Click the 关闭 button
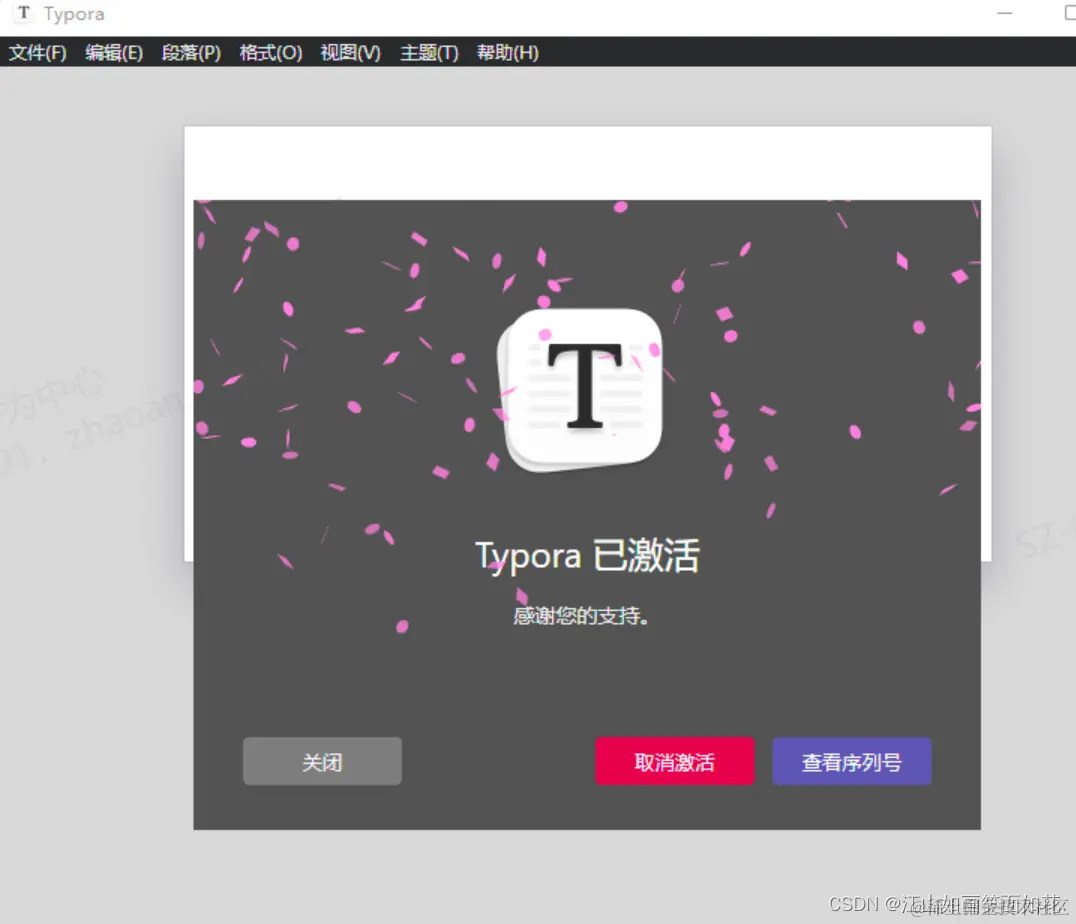The height and width of the screenshot is (924, 1076). pyautogui.click(x=323, y=761)
